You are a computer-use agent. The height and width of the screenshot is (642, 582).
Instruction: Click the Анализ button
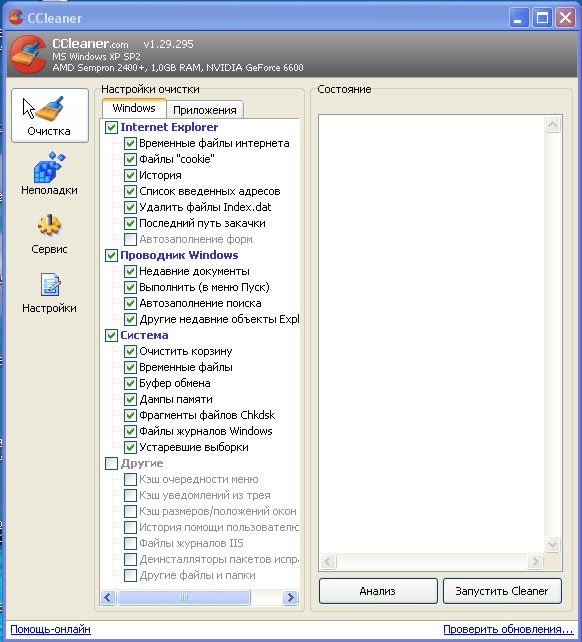pyautogui.click(x=378, y=591)
